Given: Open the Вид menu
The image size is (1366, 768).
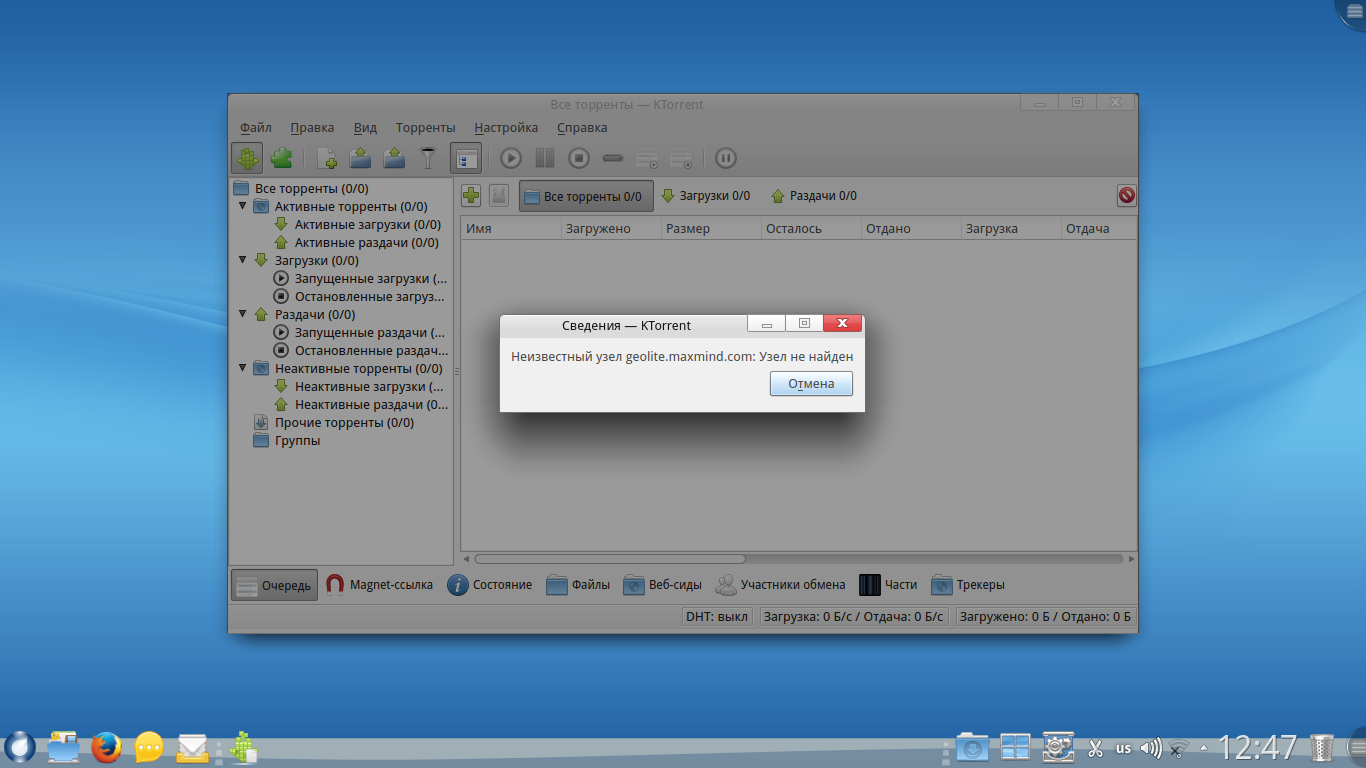Looking at the screenshot, I should click(365, 128).
